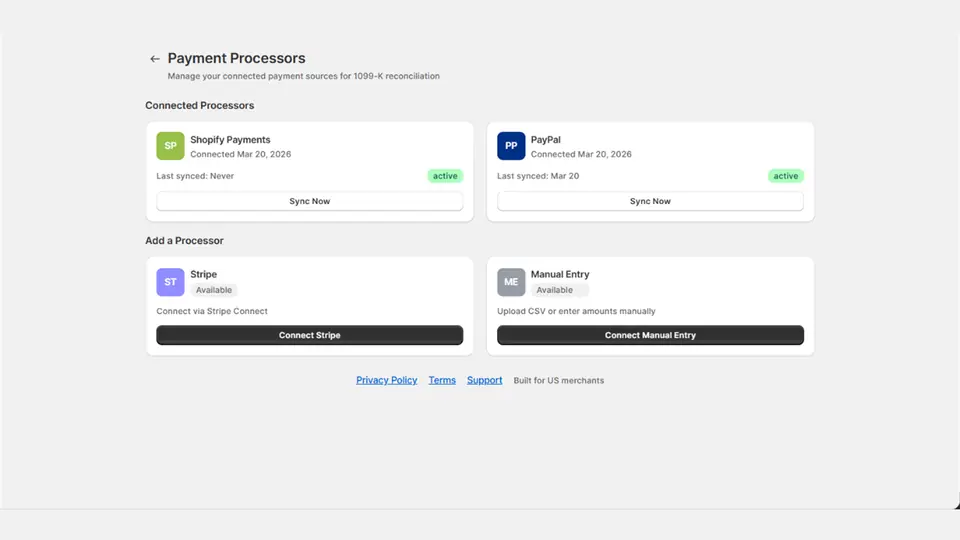The image size is (960, 540).
Task: Click the 'Manual Entry' card title
Action: [x=560, y=274]
